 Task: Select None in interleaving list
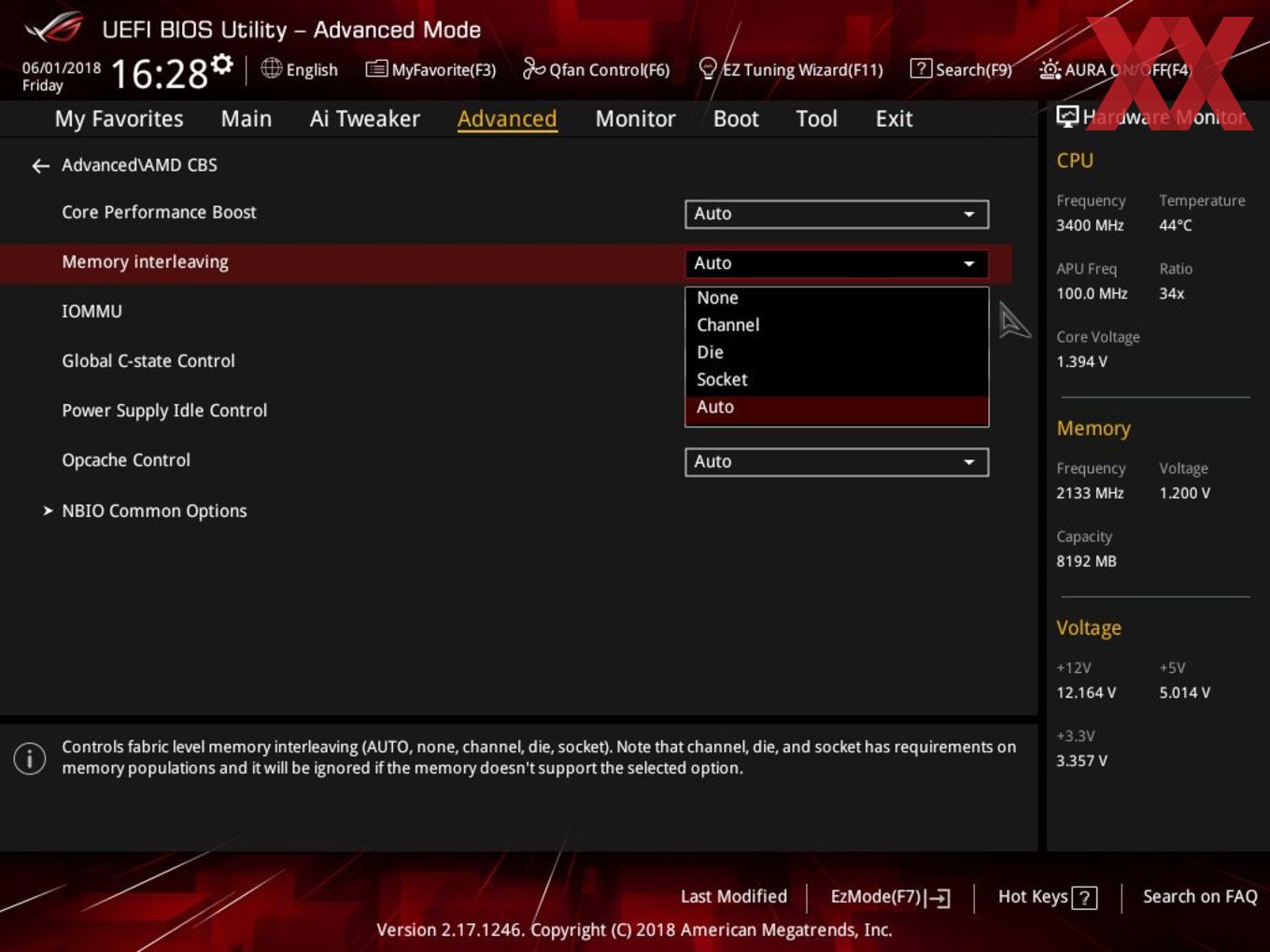[837, 298]
